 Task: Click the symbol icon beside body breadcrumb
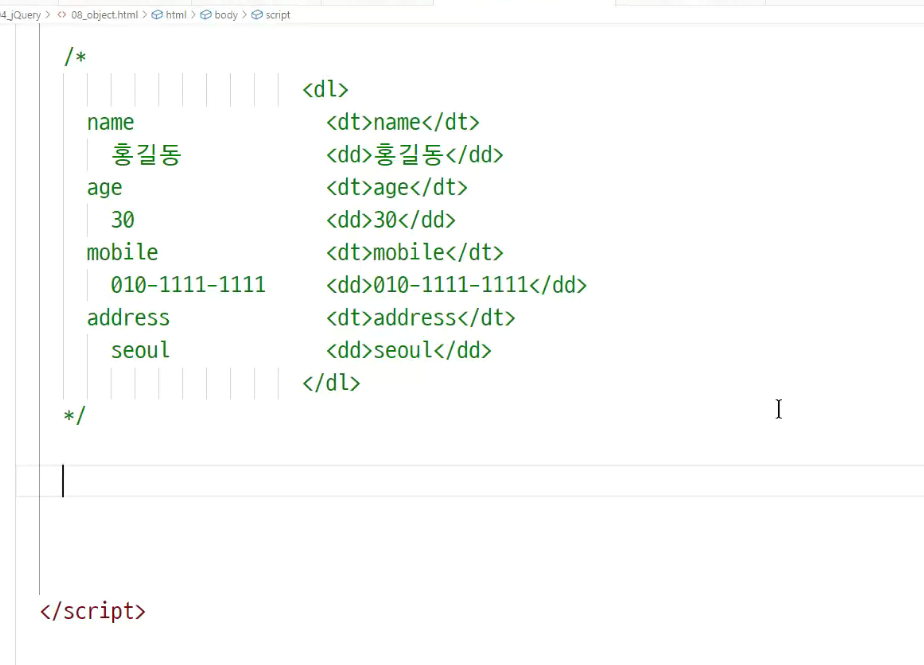click(x=206, y=15)
